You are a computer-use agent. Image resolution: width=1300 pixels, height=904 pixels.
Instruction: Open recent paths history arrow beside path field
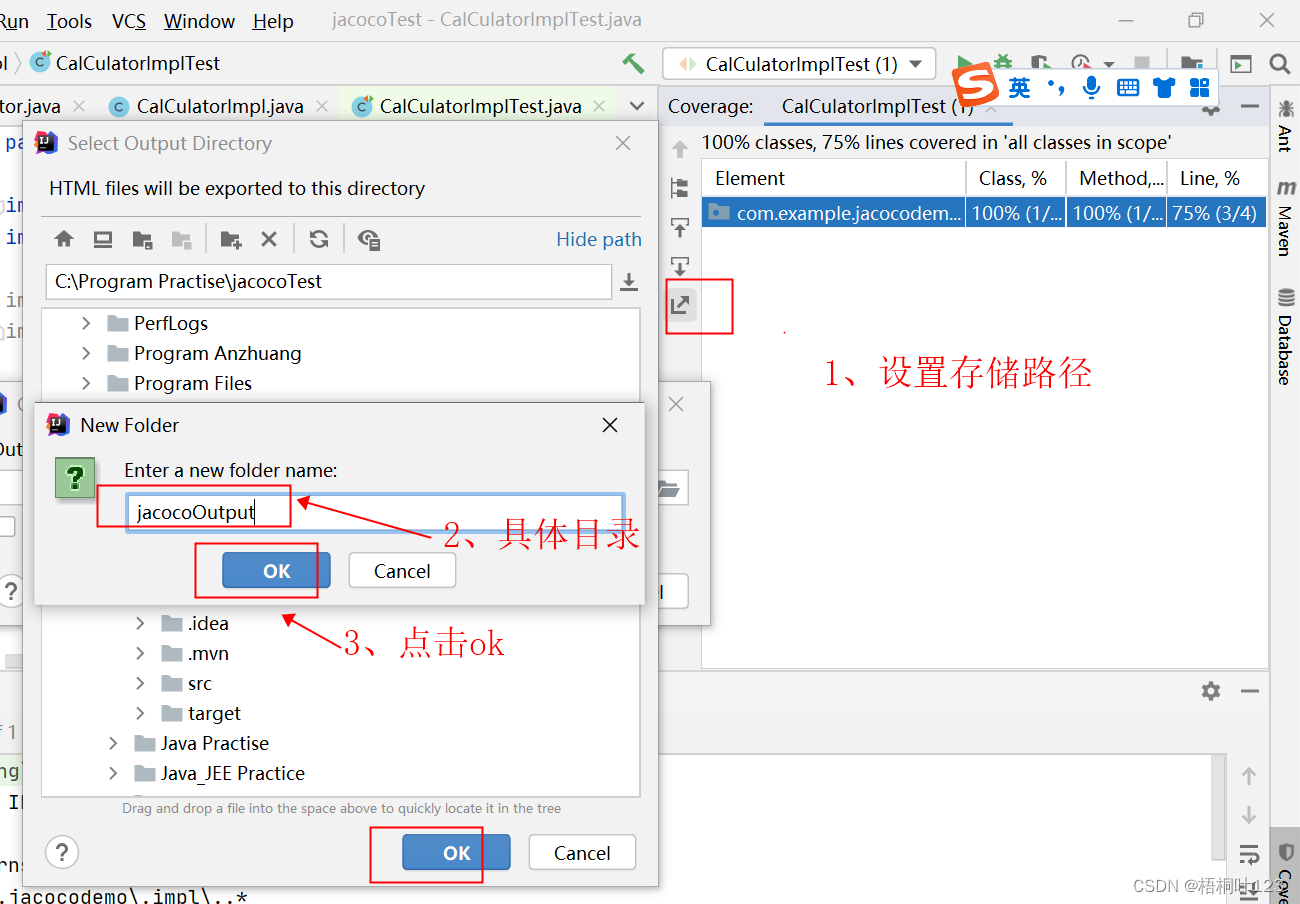click(629, 282)
